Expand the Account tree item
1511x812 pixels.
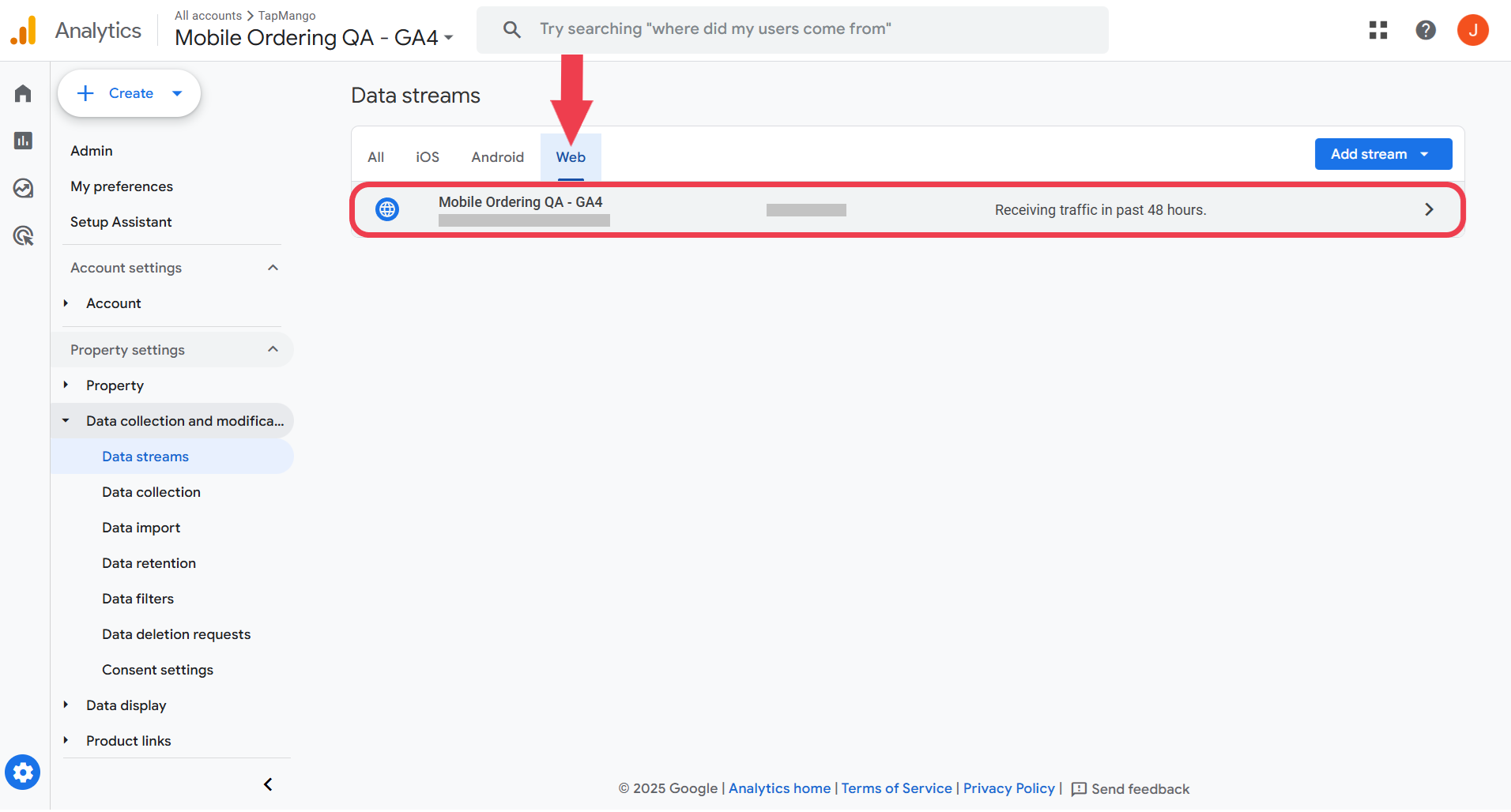coord(66,303)
